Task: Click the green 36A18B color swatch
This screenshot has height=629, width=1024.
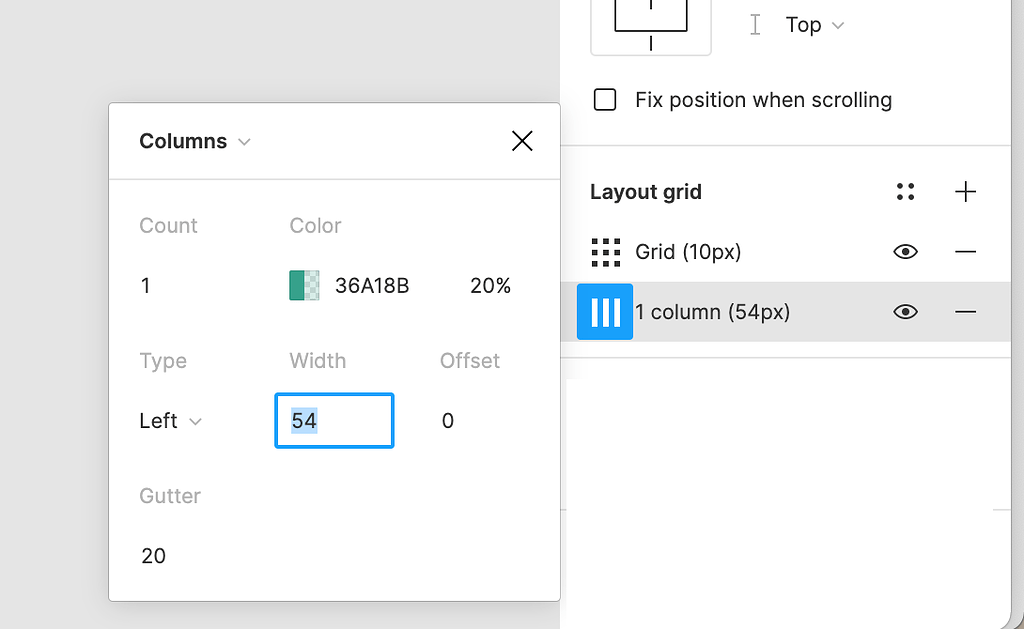Action: point(304,286)
